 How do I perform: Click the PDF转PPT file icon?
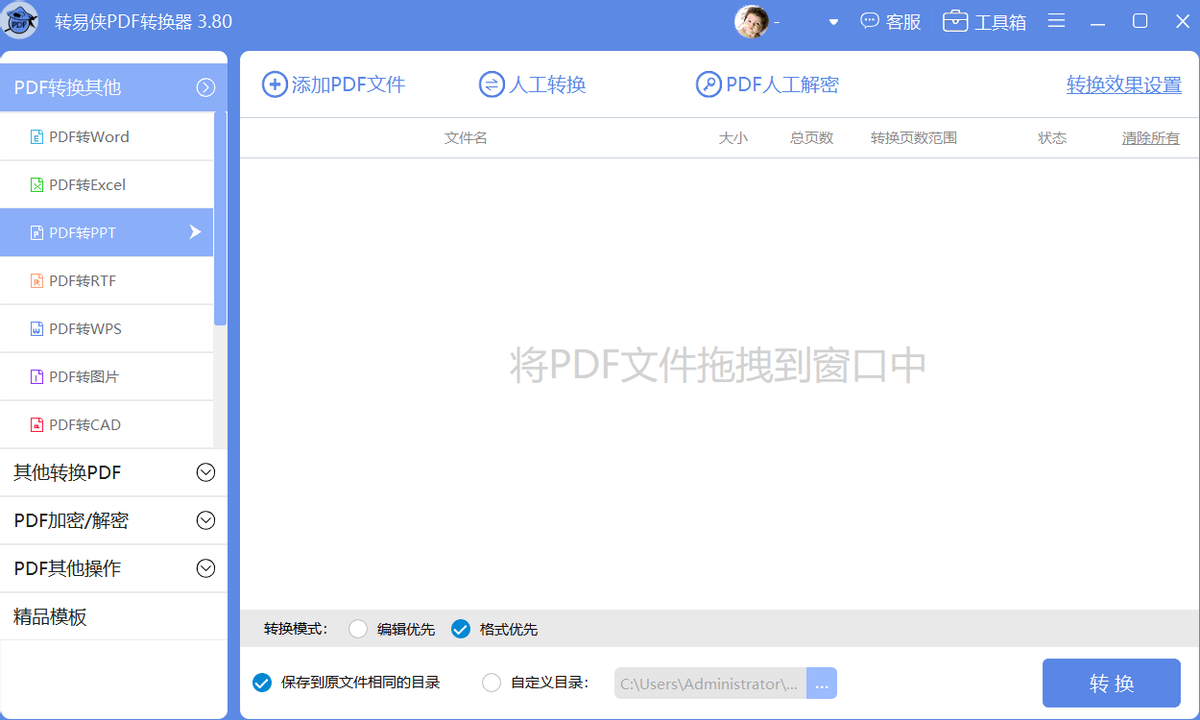tap(37, 233)
